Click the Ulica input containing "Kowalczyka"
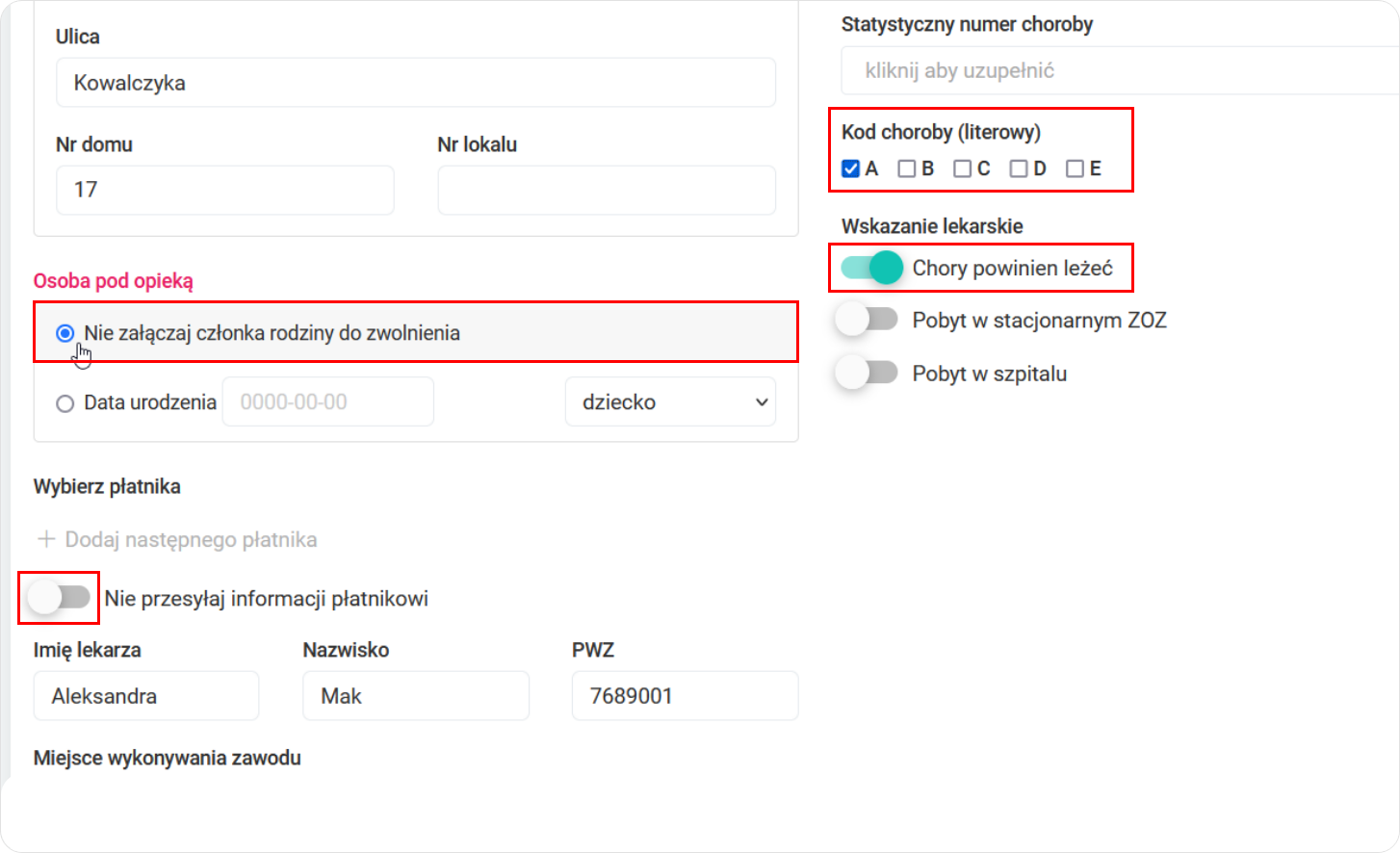 point(414,82)
